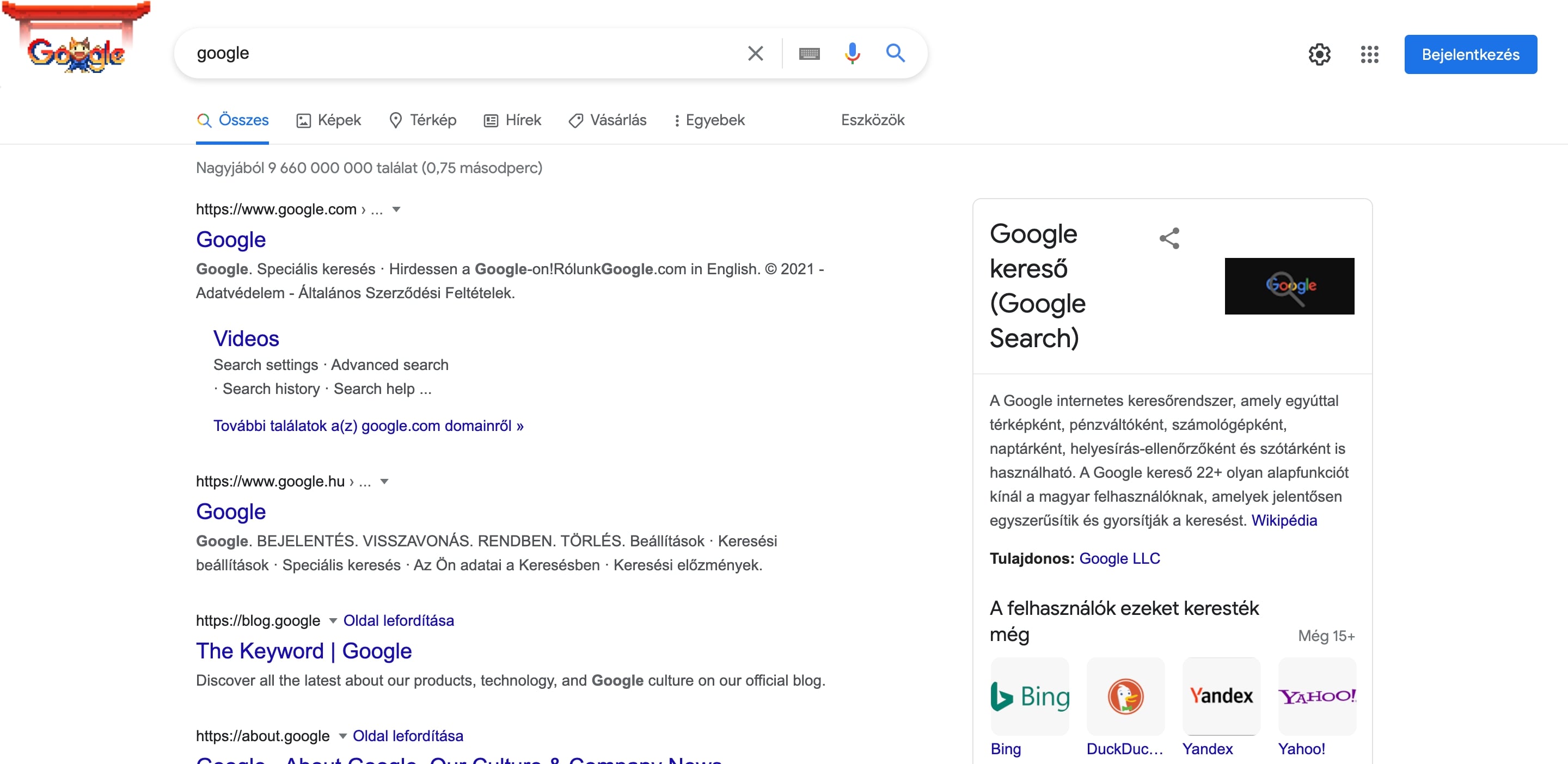The height and width of the screenshot is (764, 1568).
Task: Open the google.hu Google result title
Action: 231,512
